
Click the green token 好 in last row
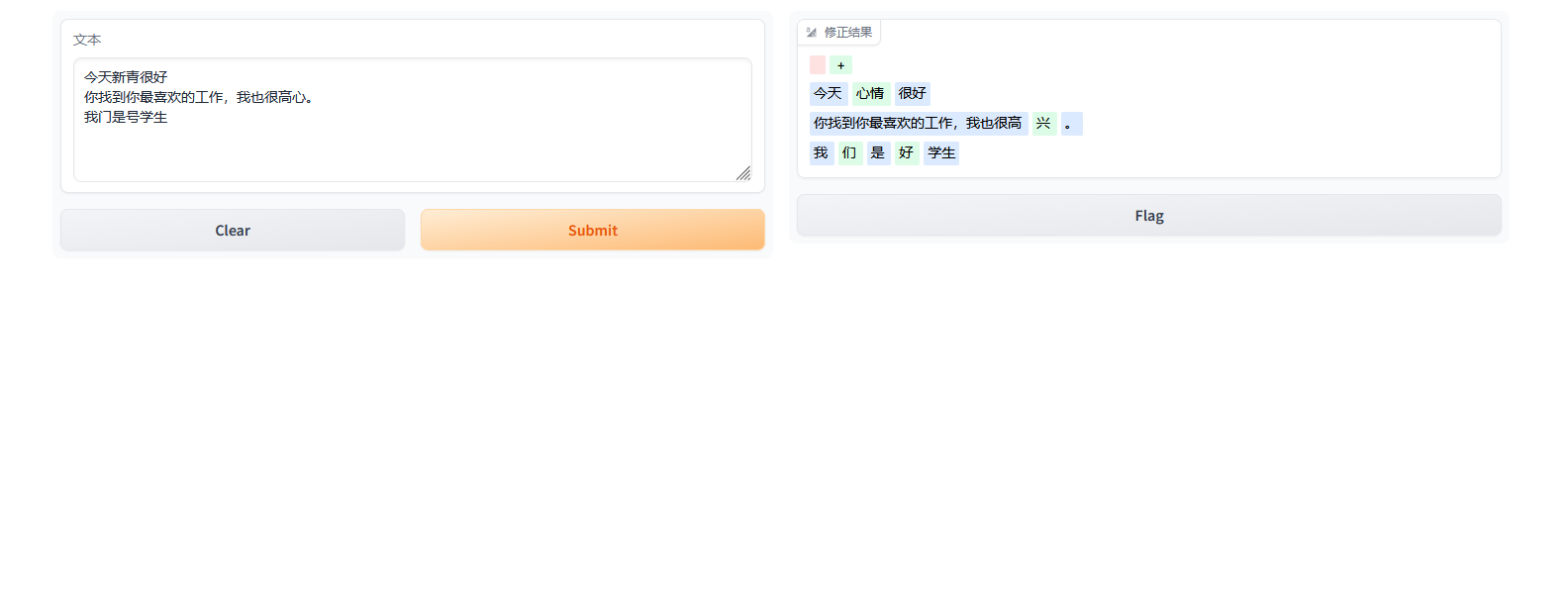click(906, 152)
